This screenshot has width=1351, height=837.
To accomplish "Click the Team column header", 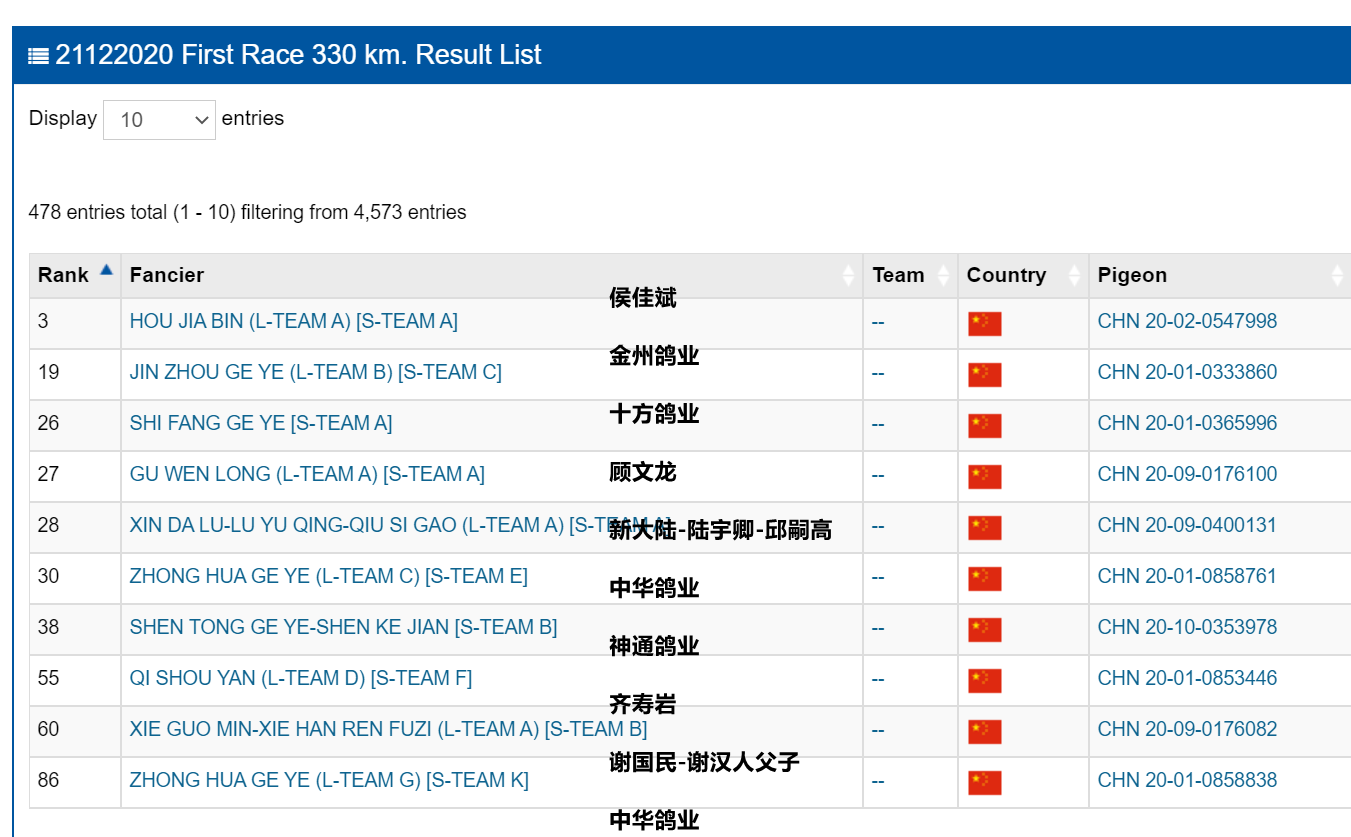I will tap(910, 275).
